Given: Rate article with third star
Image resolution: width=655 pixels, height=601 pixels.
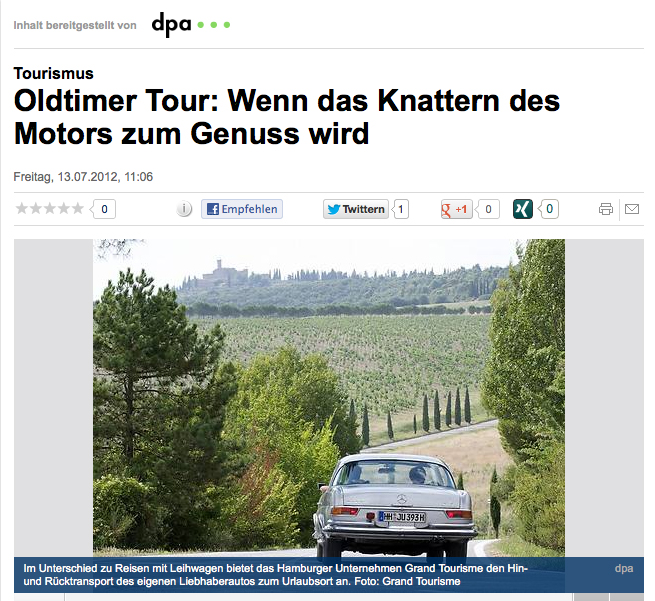Looking at the screenshot, I should point(50,208).
